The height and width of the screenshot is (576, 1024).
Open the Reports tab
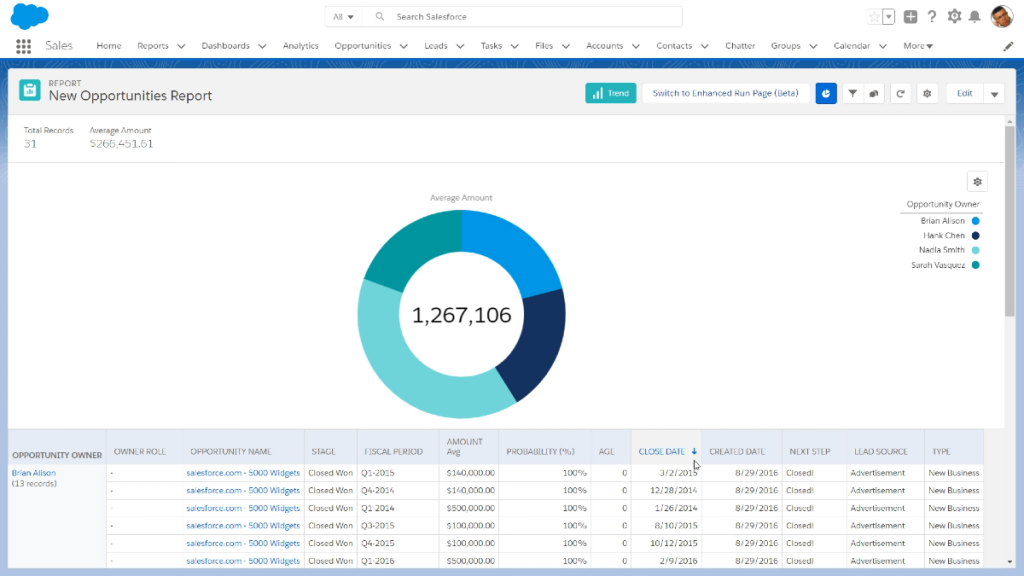point(153,46)
